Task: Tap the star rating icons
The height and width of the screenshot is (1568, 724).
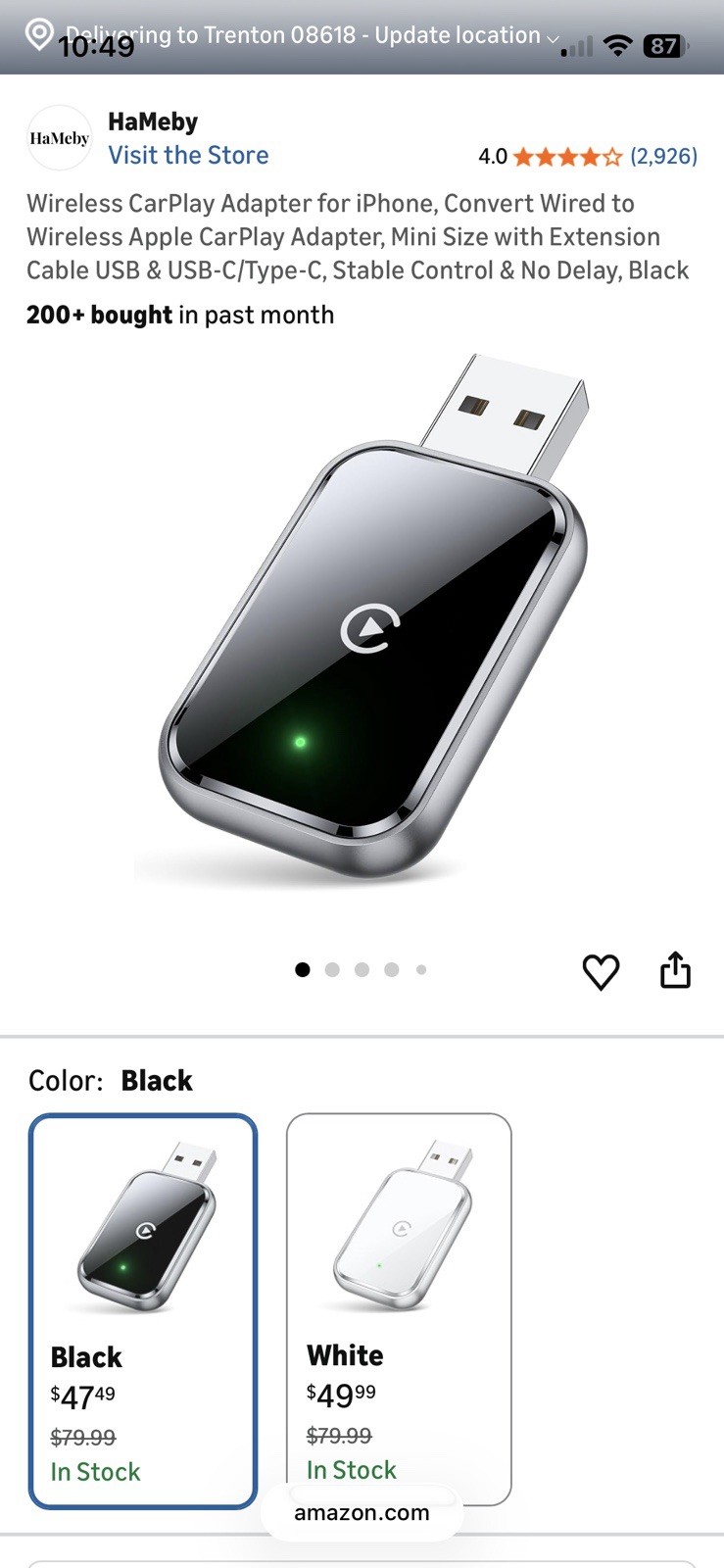Action: pos(567,157)
